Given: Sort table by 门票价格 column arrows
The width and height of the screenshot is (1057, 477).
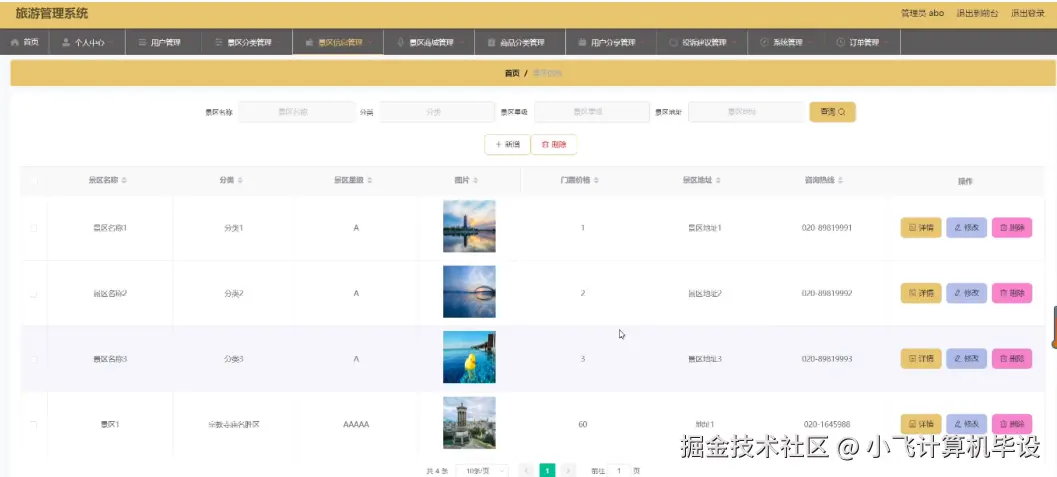Looking at the screenshot, I should click(596, 181).
